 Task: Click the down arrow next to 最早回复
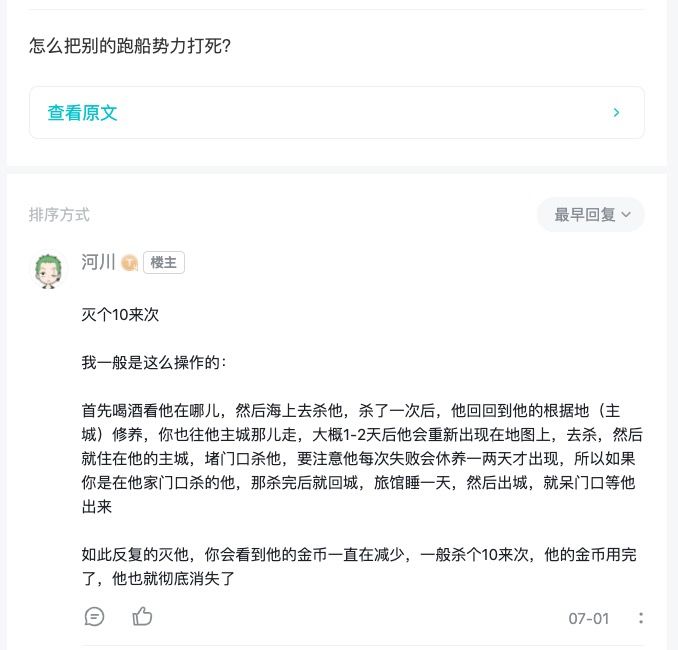pos(626,215)
